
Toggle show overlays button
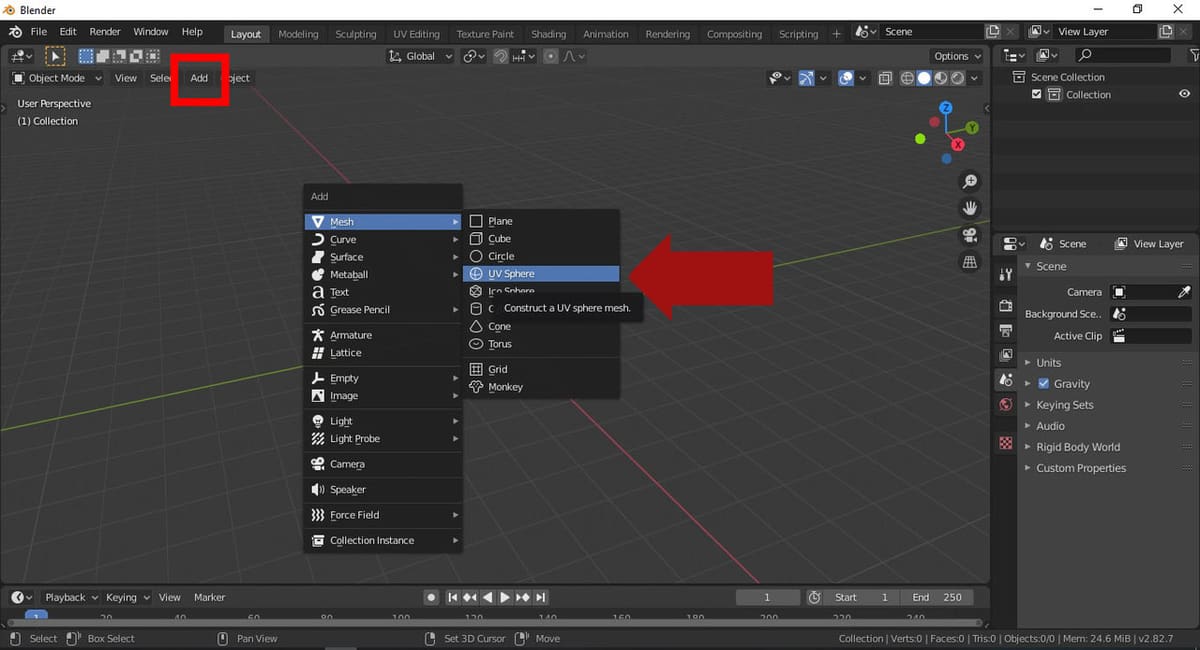click(846, 78)
